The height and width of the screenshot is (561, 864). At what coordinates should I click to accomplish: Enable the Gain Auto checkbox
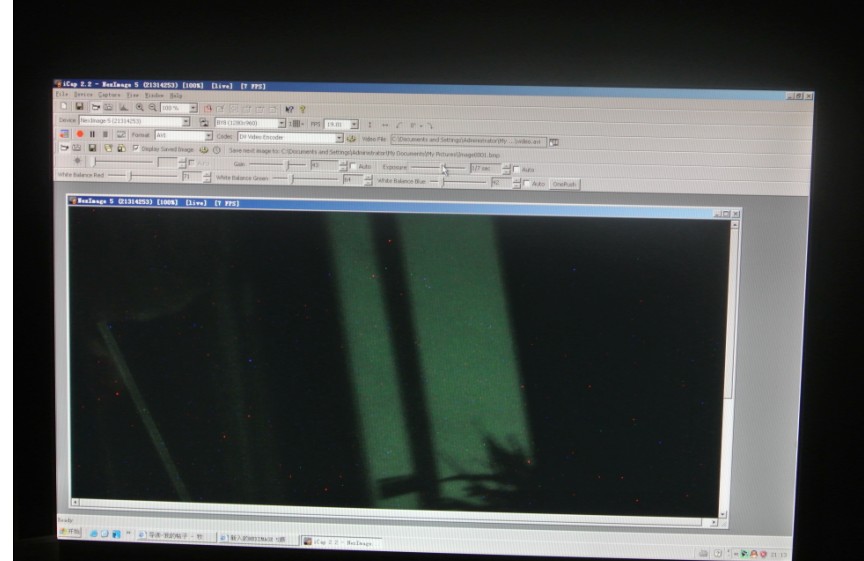pyautogui.click(x=352, y=165)
